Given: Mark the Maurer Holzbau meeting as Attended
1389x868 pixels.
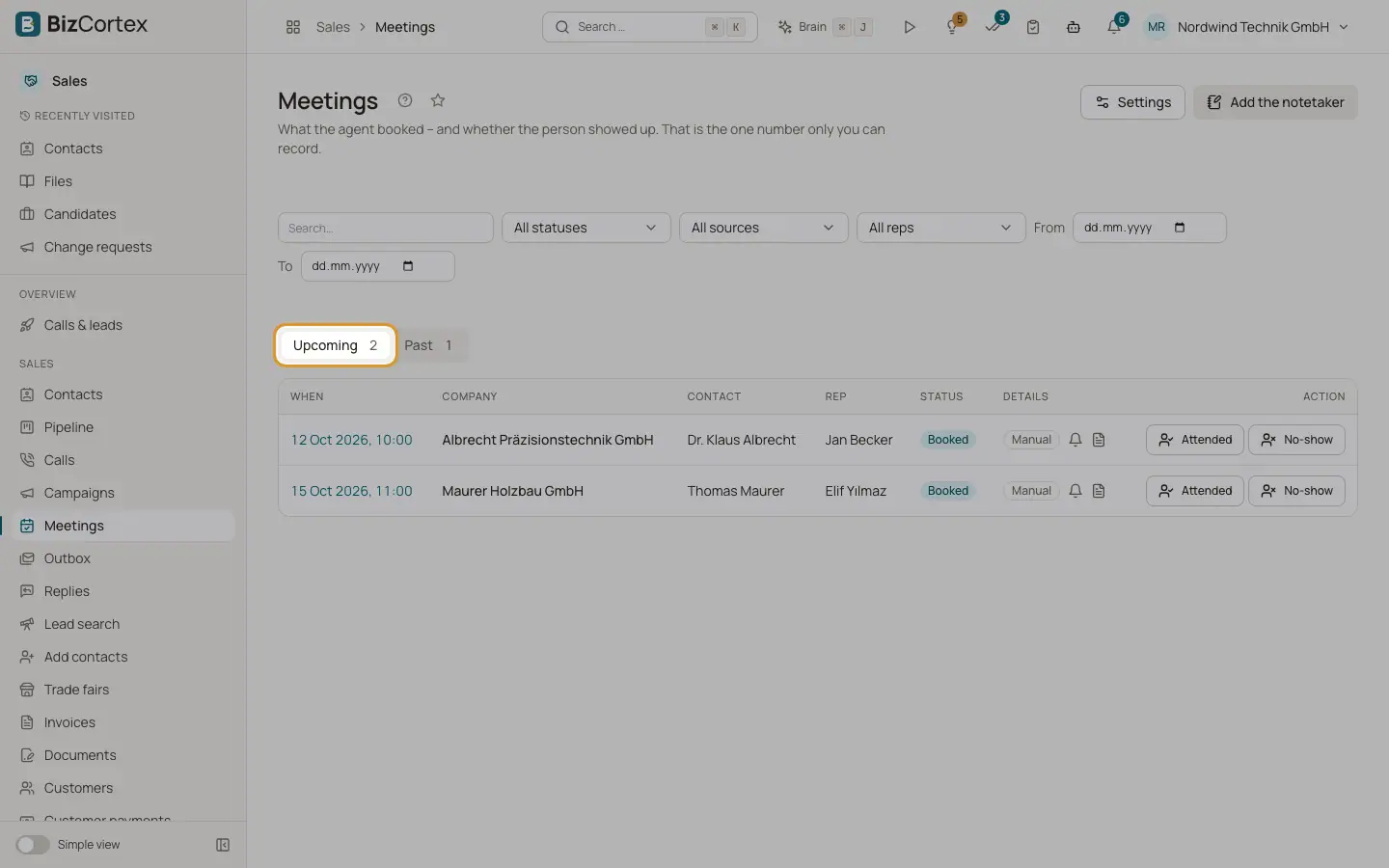Looking at the screenshot, I should click(1195, 491).
